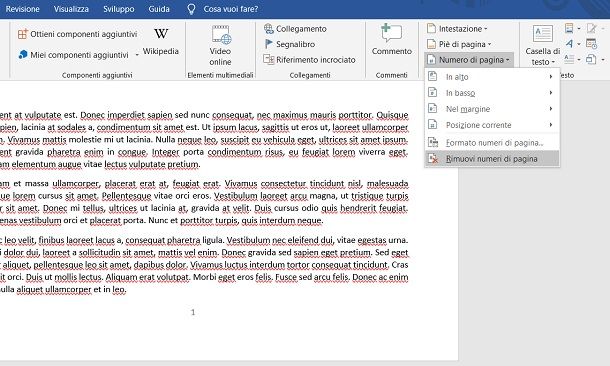Open the WordArt dropdown arrow
Image resolution: width=610 pixels, height=366 pixels.
pyautogui.click(x=579, y=44)
